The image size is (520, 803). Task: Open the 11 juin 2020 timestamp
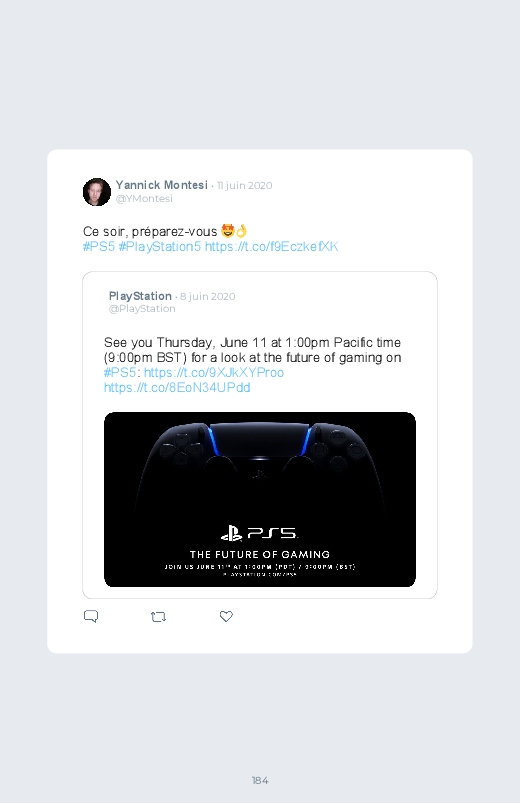(244, 185)
